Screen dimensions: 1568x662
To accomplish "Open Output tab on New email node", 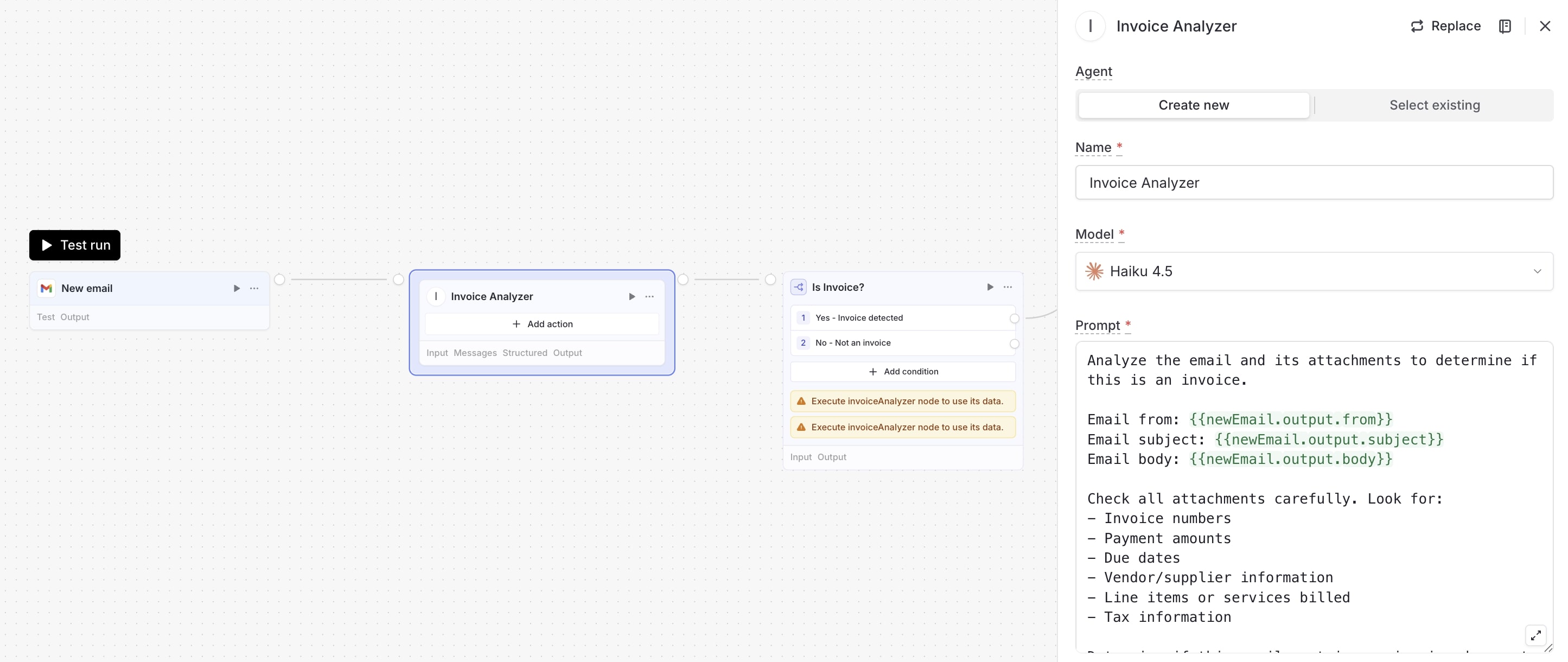I will point(75,317).
